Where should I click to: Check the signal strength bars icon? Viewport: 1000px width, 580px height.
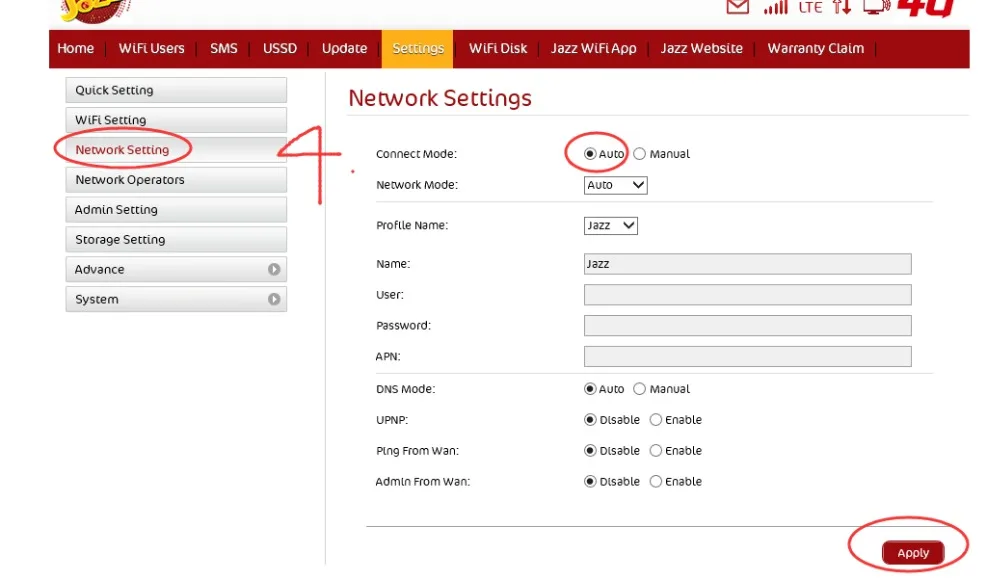(x=776, y=6)
